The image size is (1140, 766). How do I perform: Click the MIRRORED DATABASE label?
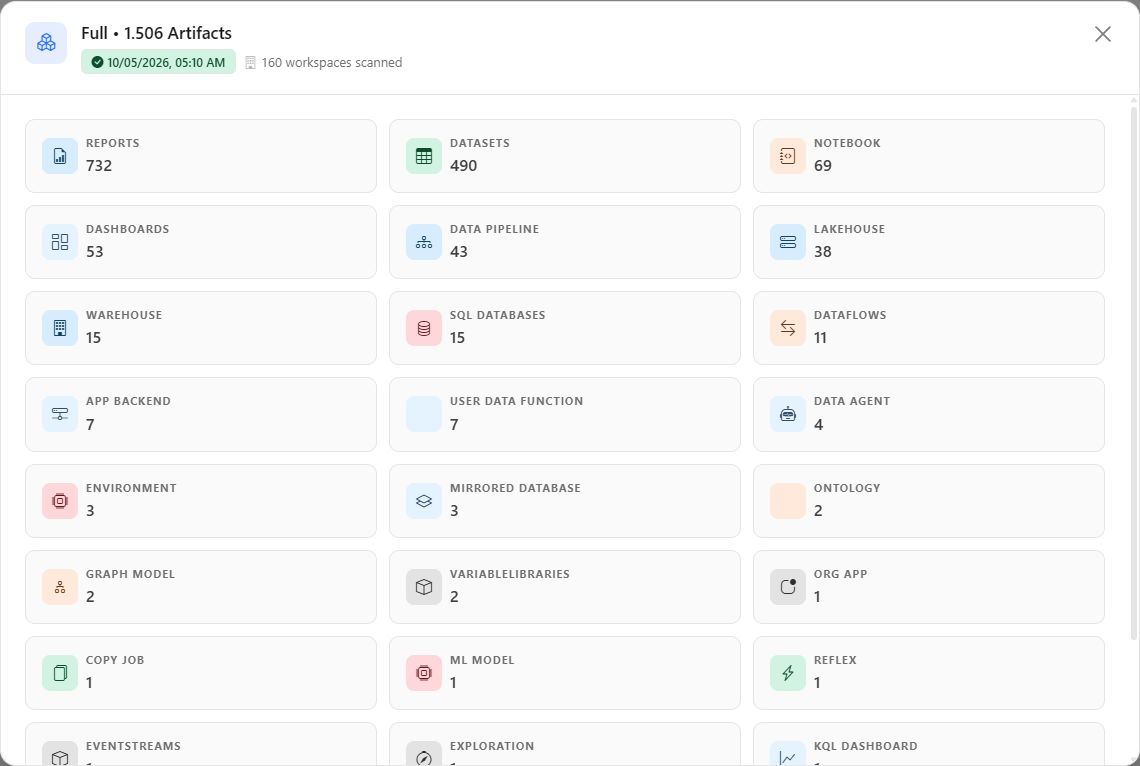pyautogui.click(x=515, y=488)
